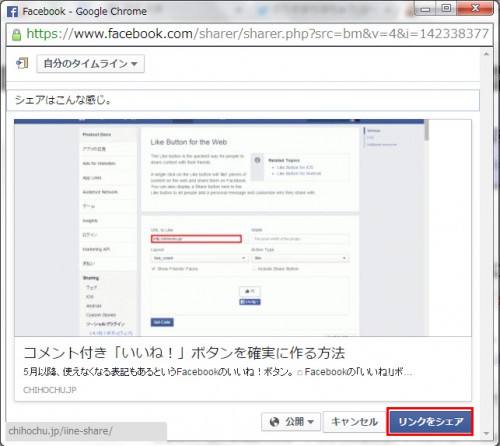500x446 pixels.
Task: Click the キャンセル button
Action: 355,422
